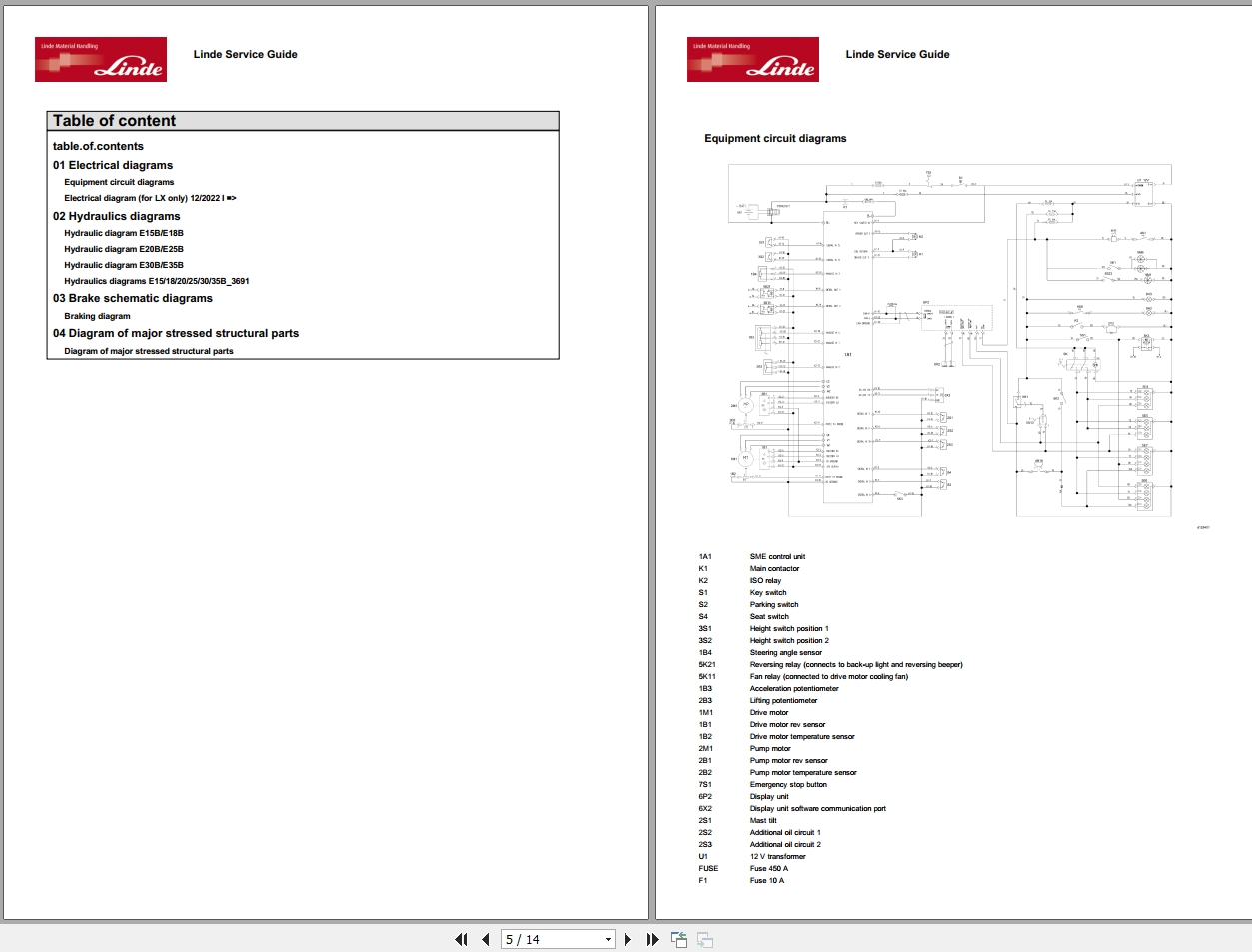Click the Linde logo on the right page
The width and height of the screenshot is (1252, 952).
pos(753,59)
